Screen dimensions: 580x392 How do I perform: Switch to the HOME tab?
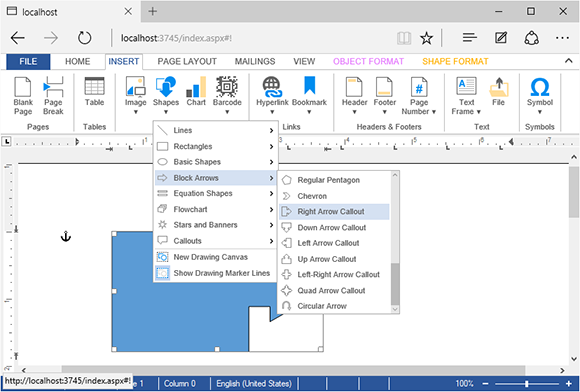coord(77,61)
